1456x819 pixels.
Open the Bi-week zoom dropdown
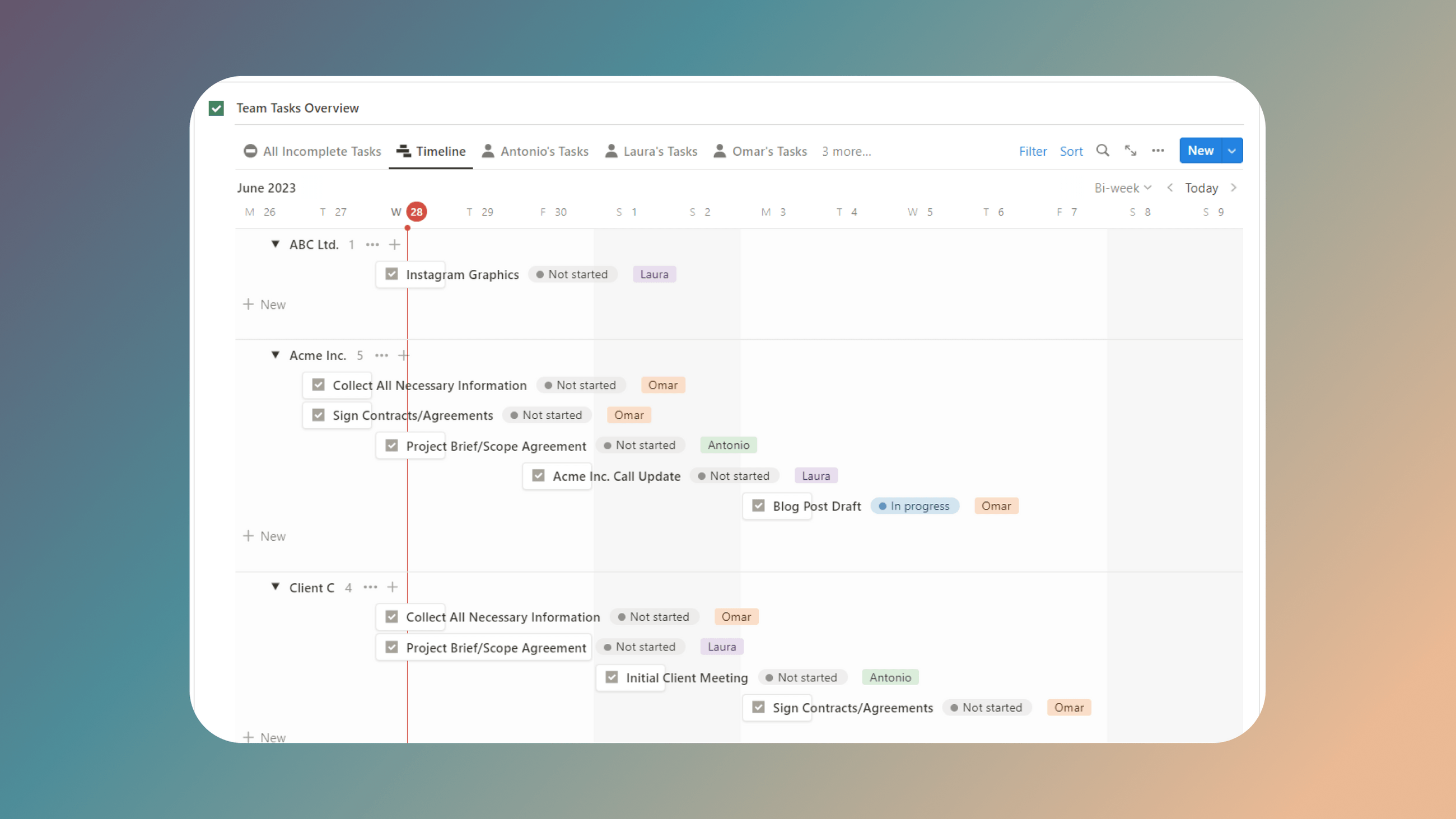click(1123, 187)
